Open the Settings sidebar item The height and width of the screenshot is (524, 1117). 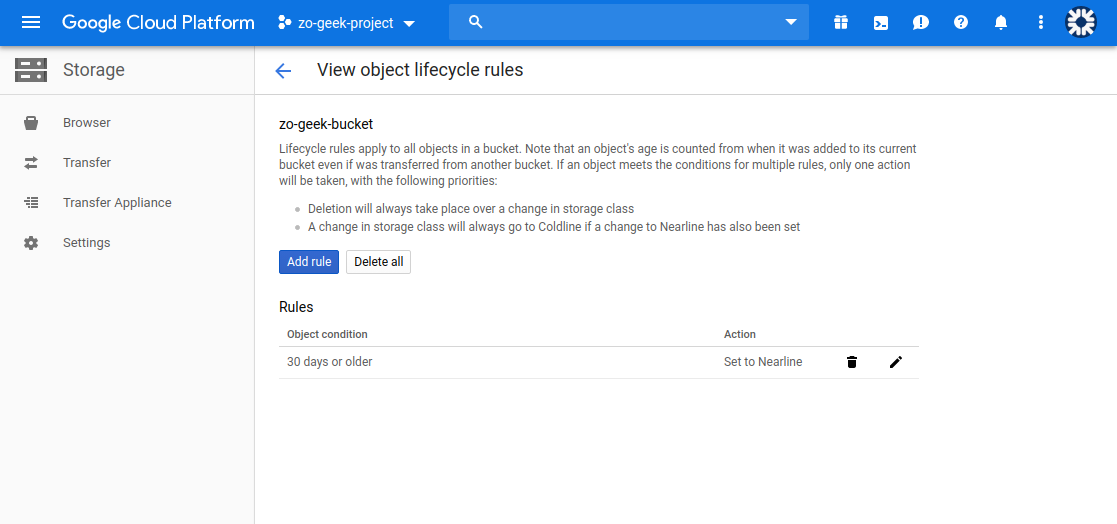[x=127, y=243]
